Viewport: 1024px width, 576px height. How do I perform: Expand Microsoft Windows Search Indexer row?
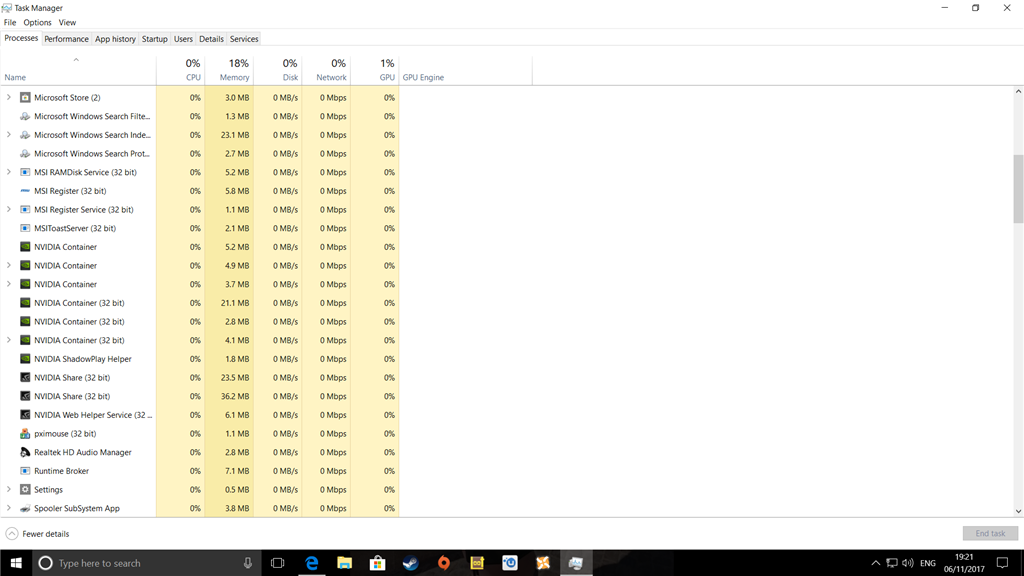[8, 135]
